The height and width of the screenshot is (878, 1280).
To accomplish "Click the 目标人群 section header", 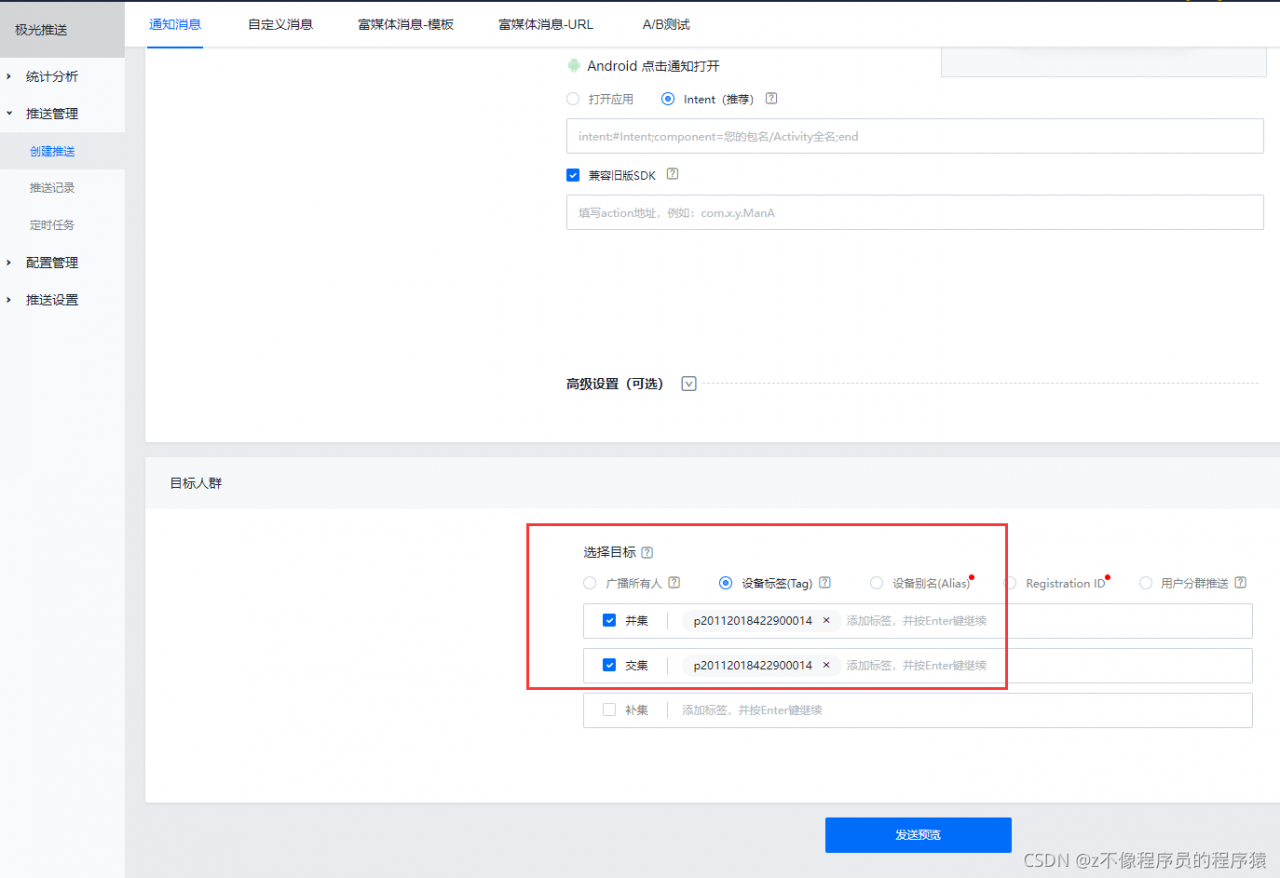I will tap(196, 483).
